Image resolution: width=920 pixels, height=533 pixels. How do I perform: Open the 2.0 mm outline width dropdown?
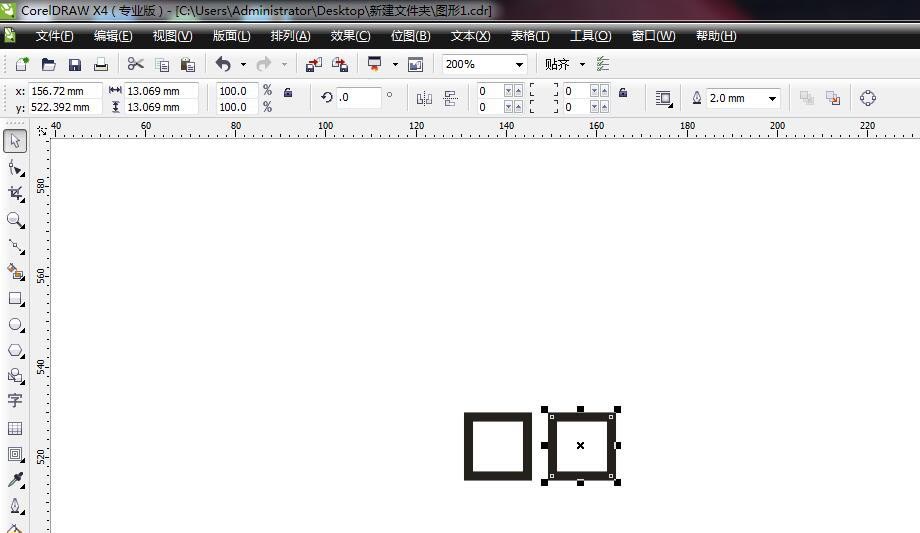point(772,99)
